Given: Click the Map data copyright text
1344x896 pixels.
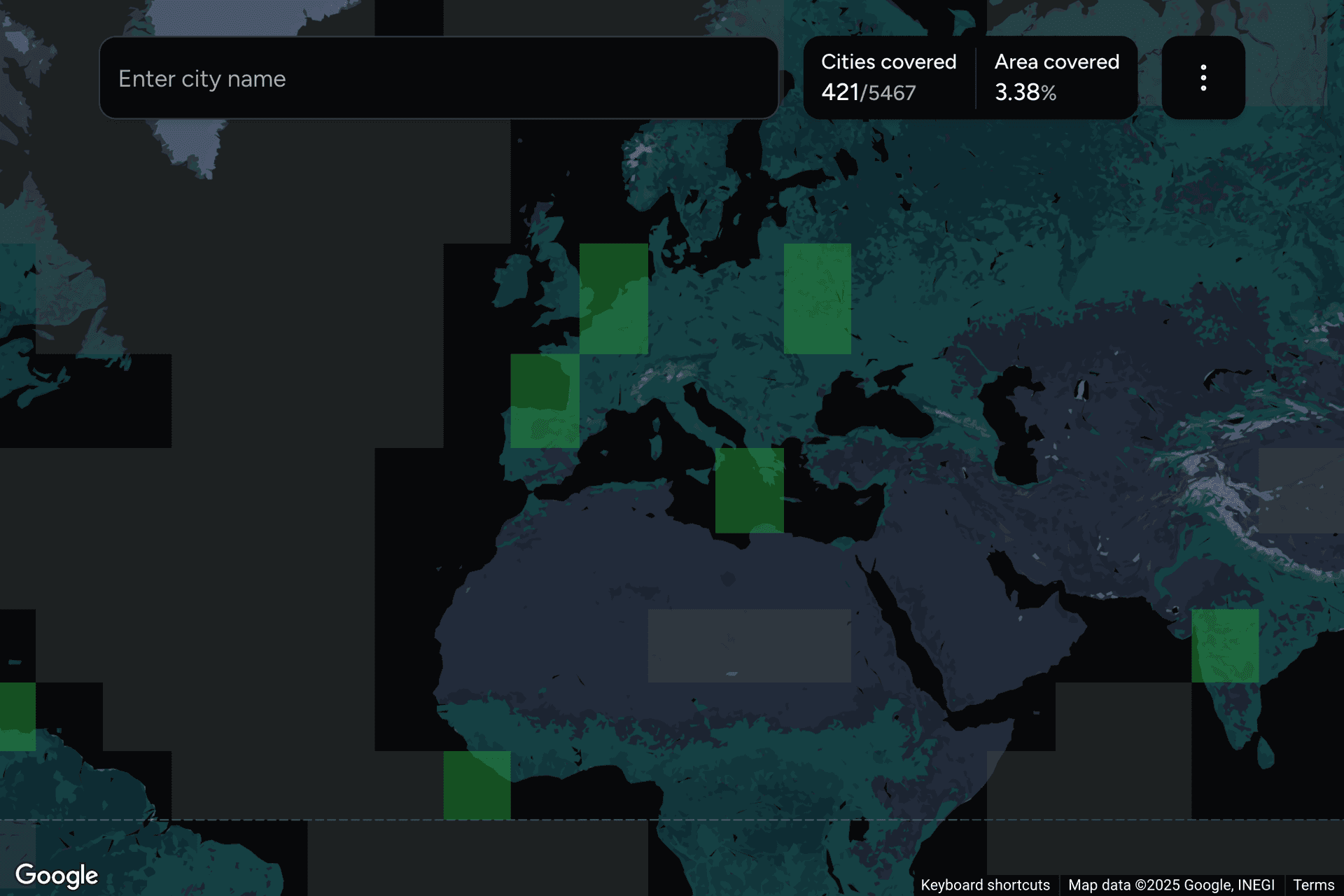Looking at the screenshot, I should tap(1170, 885).
